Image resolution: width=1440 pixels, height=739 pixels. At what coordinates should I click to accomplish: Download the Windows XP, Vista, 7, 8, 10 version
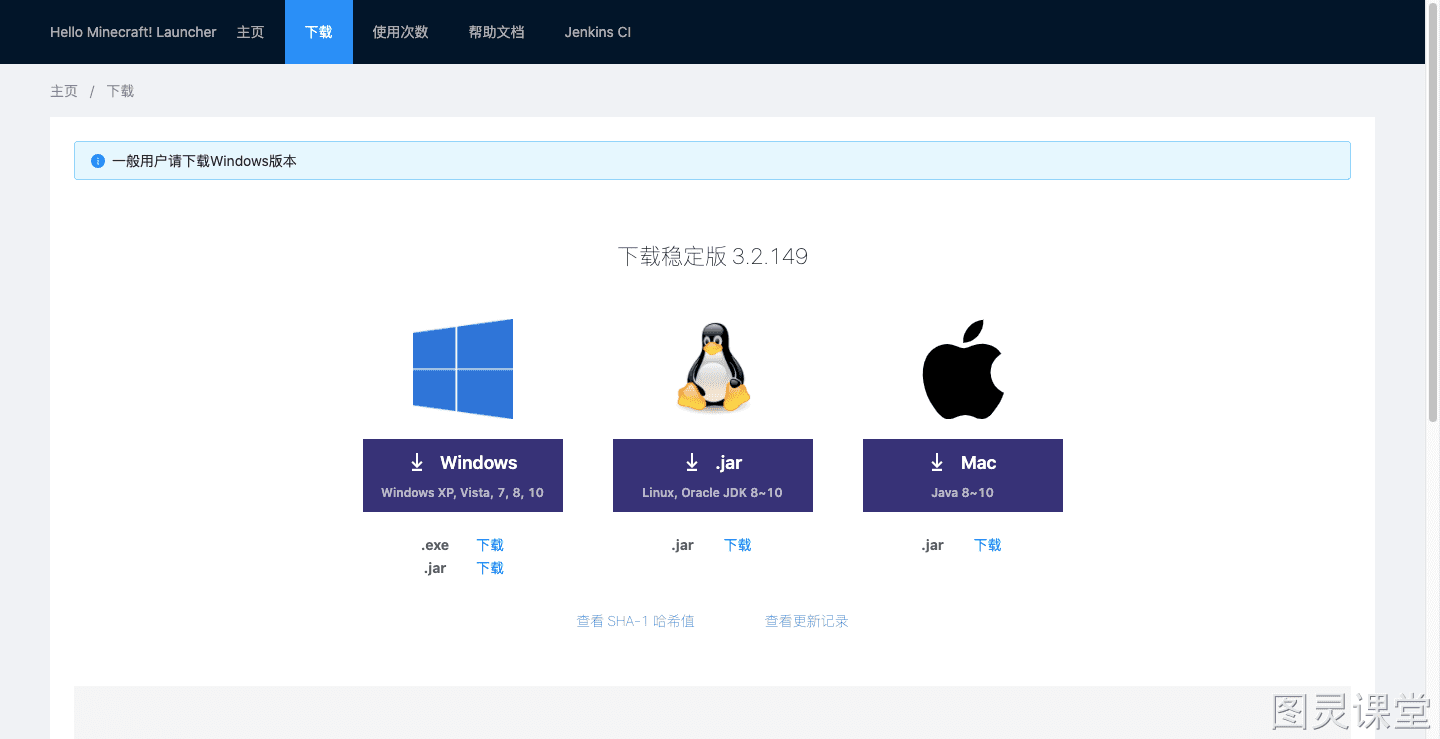tap(463, 475)
